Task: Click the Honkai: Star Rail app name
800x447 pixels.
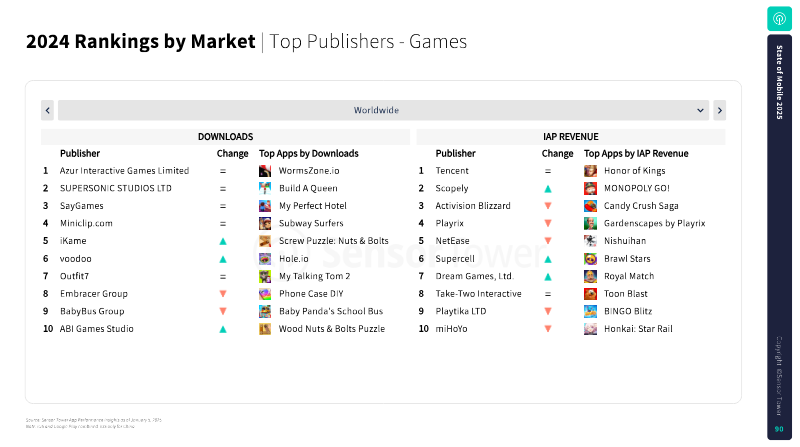Action: click(638, 329)
